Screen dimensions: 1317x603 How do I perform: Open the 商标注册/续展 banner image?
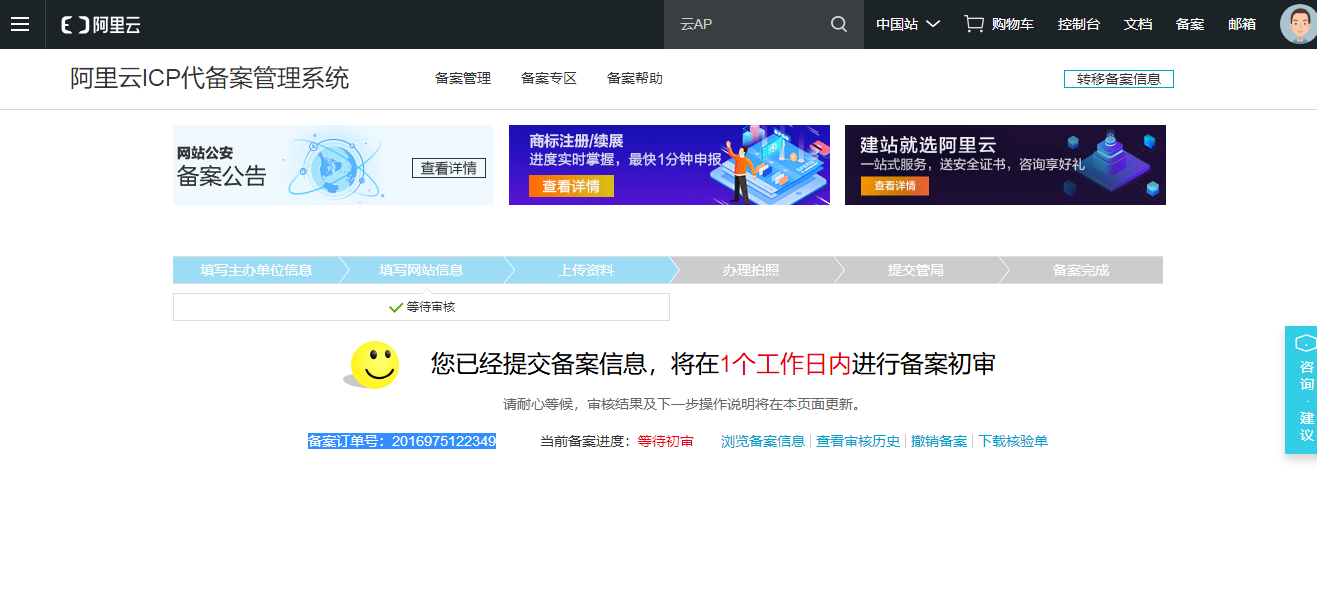tap(669, 165)
